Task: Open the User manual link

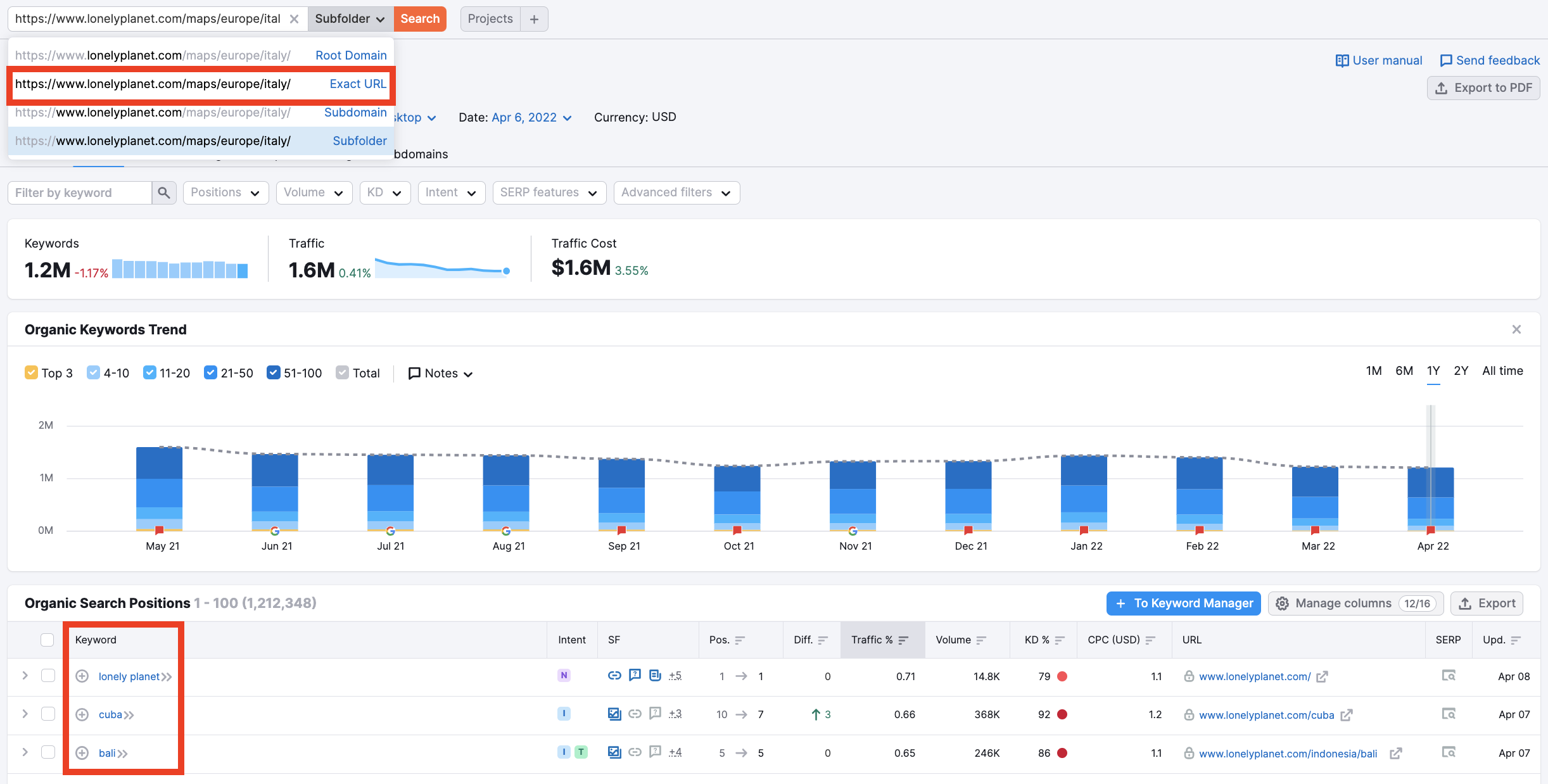Action: coord(1379,61)
